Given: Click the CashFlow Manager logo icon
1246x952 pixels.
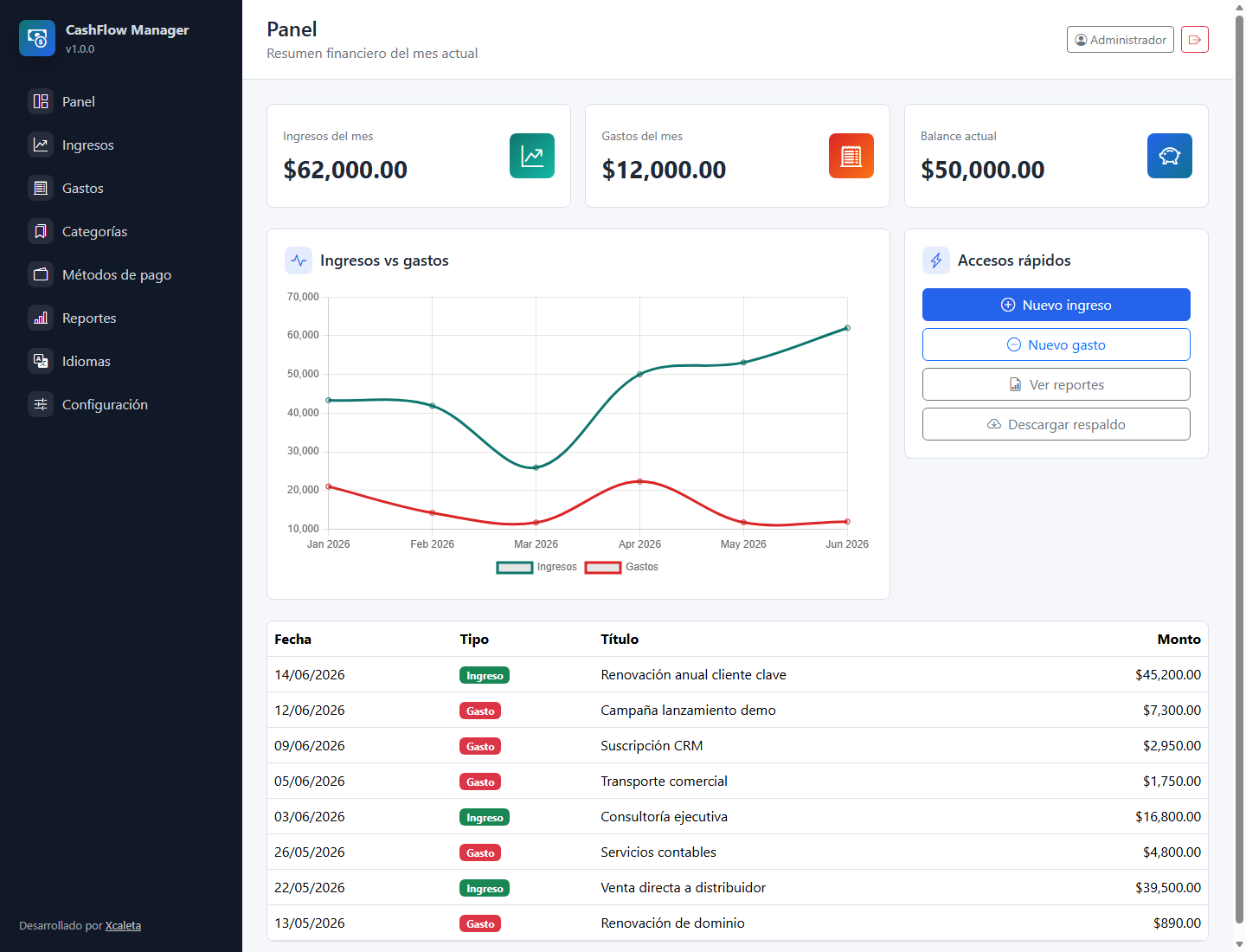Looking at the screenshot, I should (x=37, y=38).
